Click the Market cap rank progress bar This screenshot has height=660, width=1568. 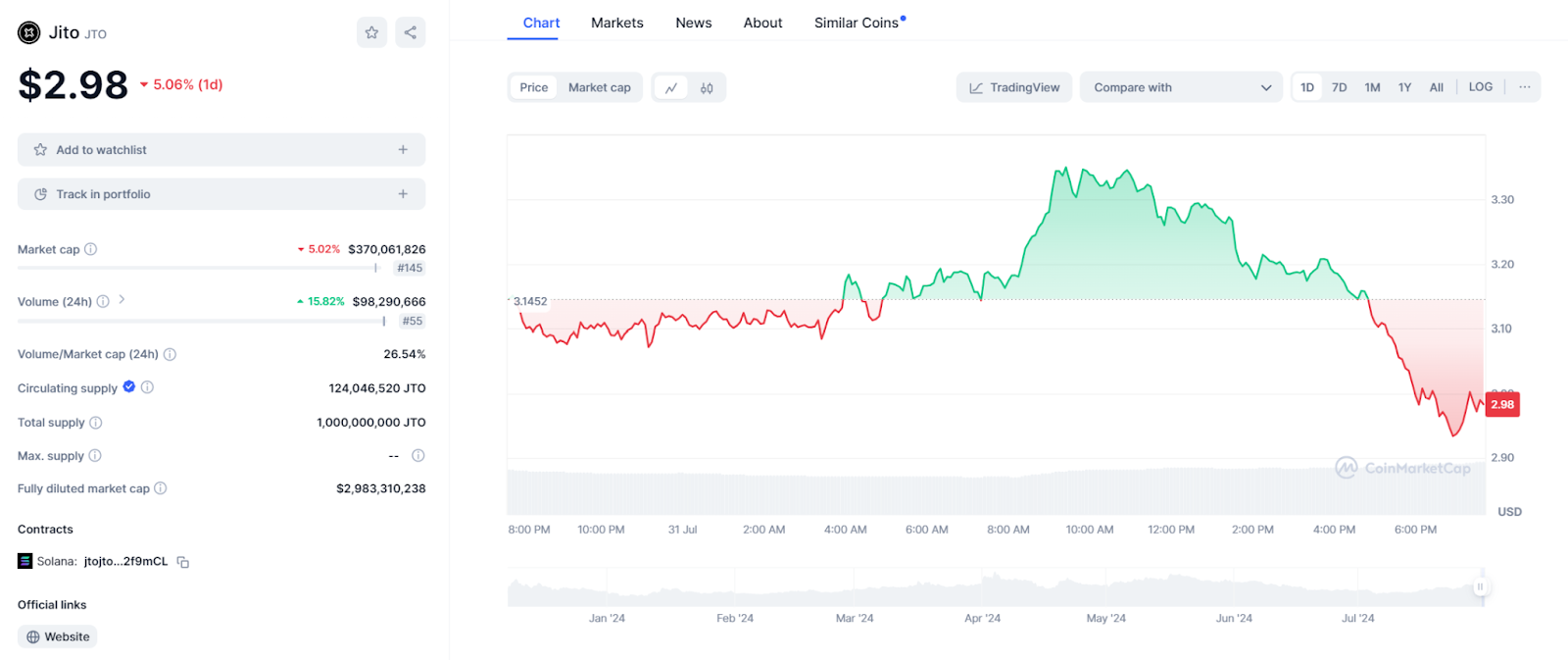point(197,268)
